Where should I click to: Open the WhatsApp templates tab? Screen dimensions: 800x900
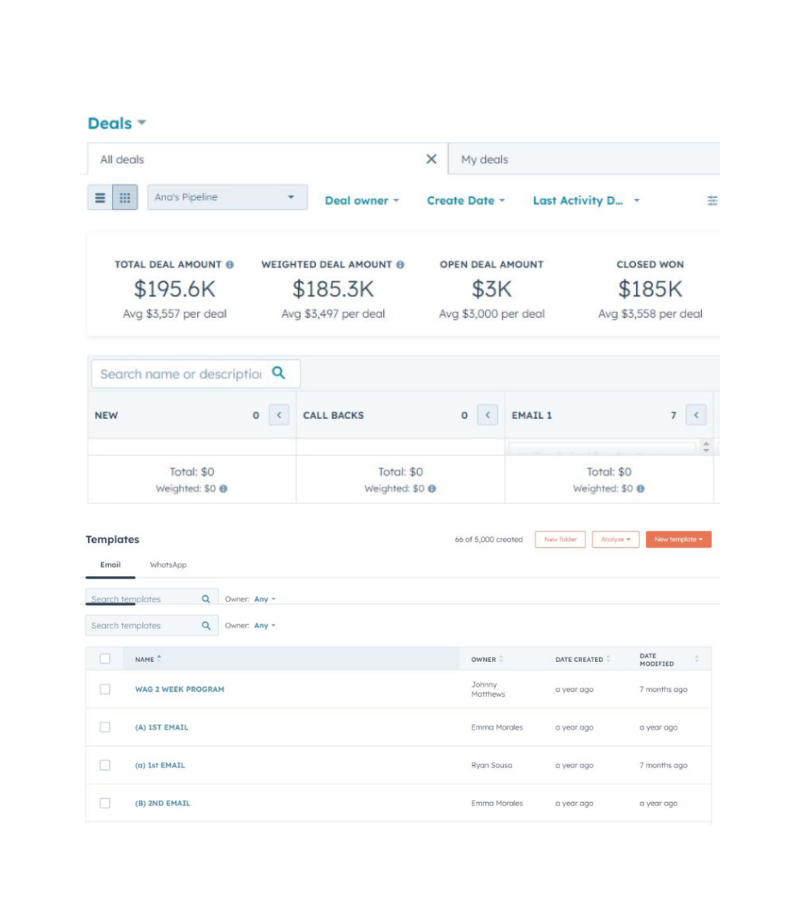168,565
